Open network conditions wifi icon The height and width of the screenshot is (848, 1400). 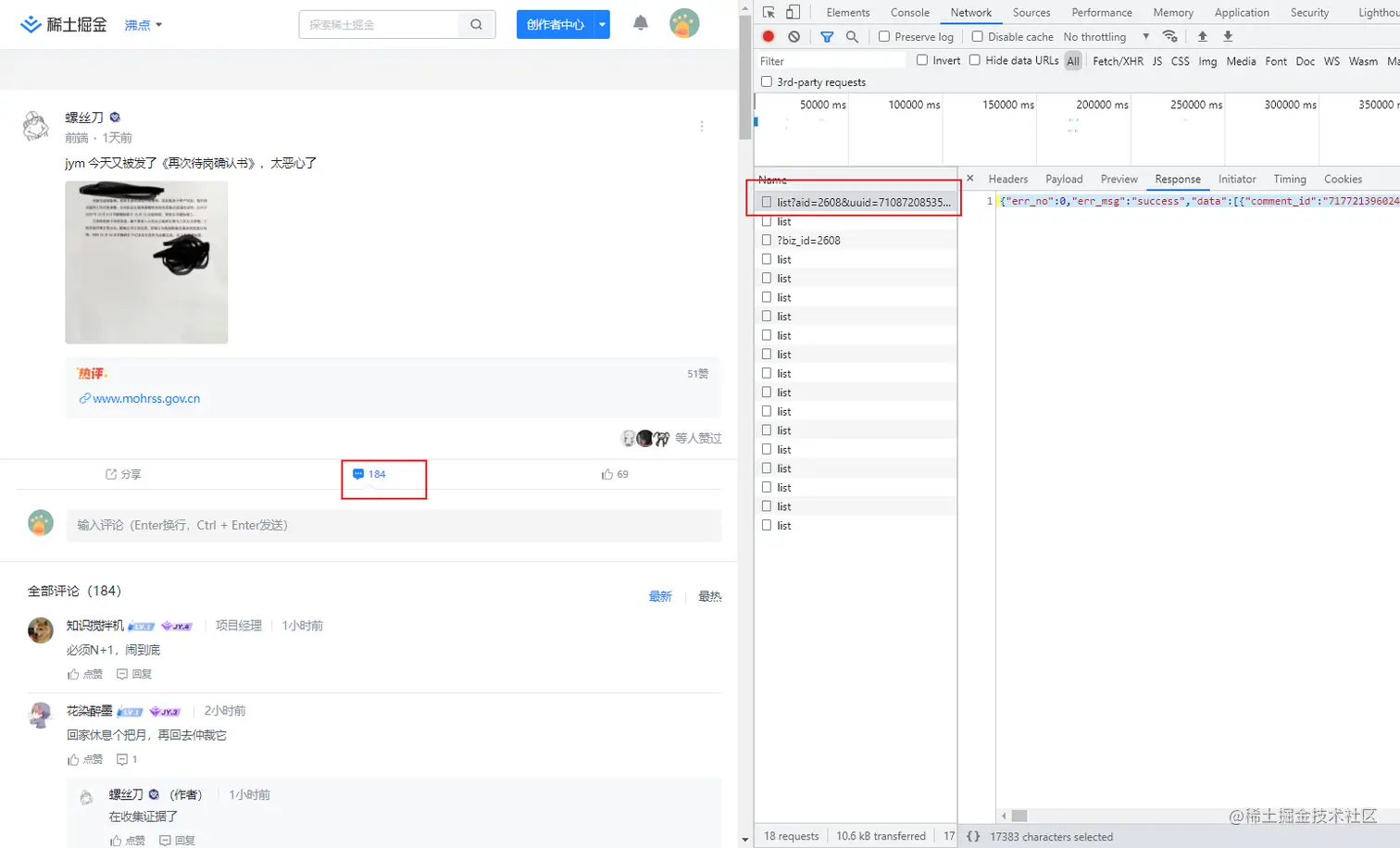1170,36
